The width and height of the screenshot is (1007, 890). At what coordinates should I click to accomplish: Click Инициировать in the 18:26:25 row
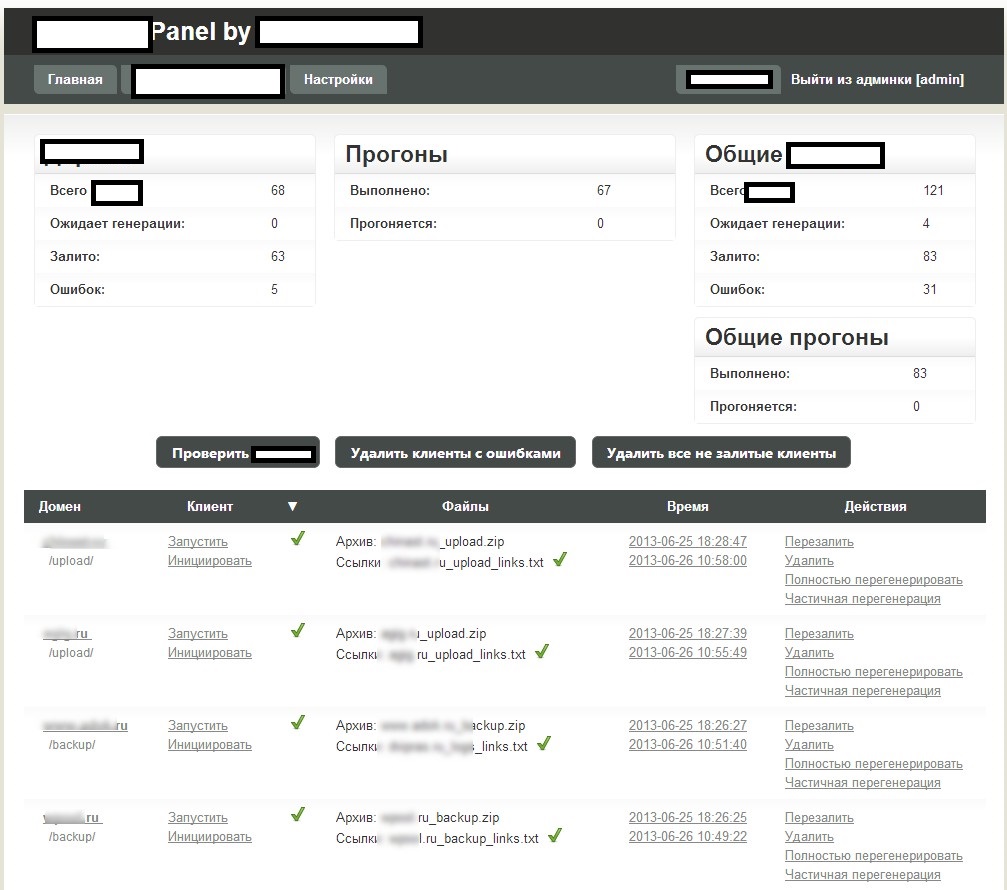pyautogui.click(x=209, y=837)
